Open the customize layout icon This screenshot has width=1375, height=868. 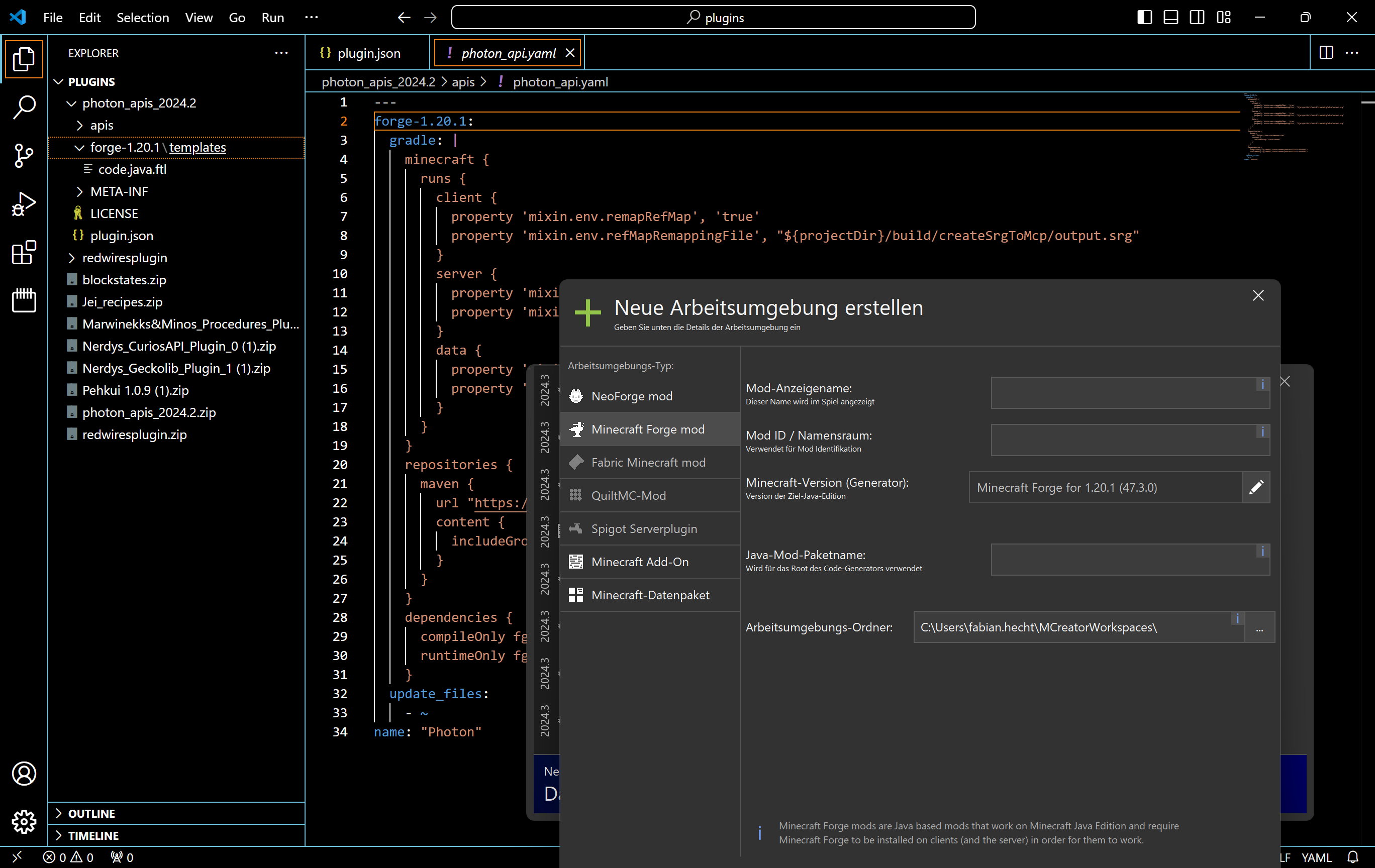1224,18
